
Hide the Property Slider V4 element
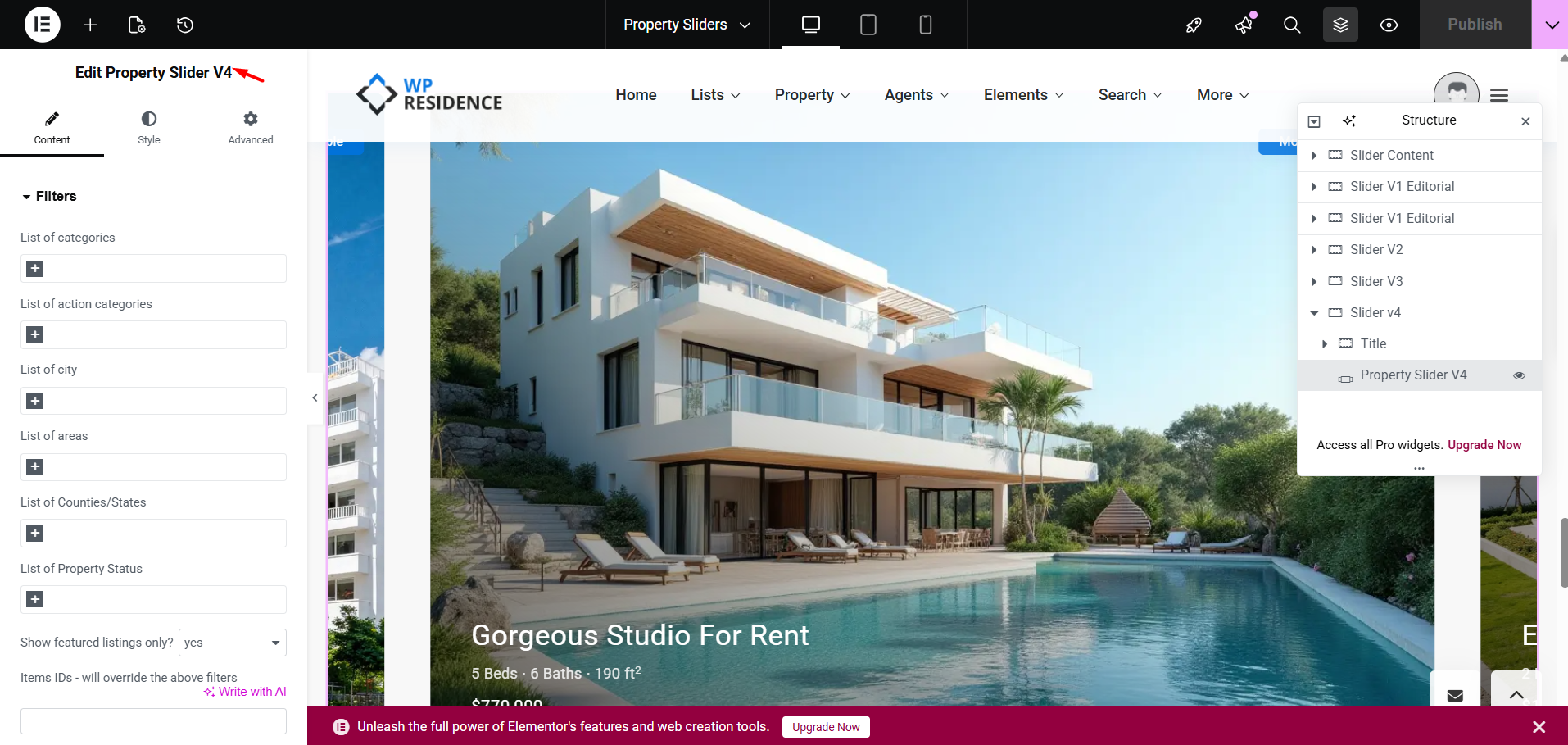pyautogui.click(x=1519, y=375)
